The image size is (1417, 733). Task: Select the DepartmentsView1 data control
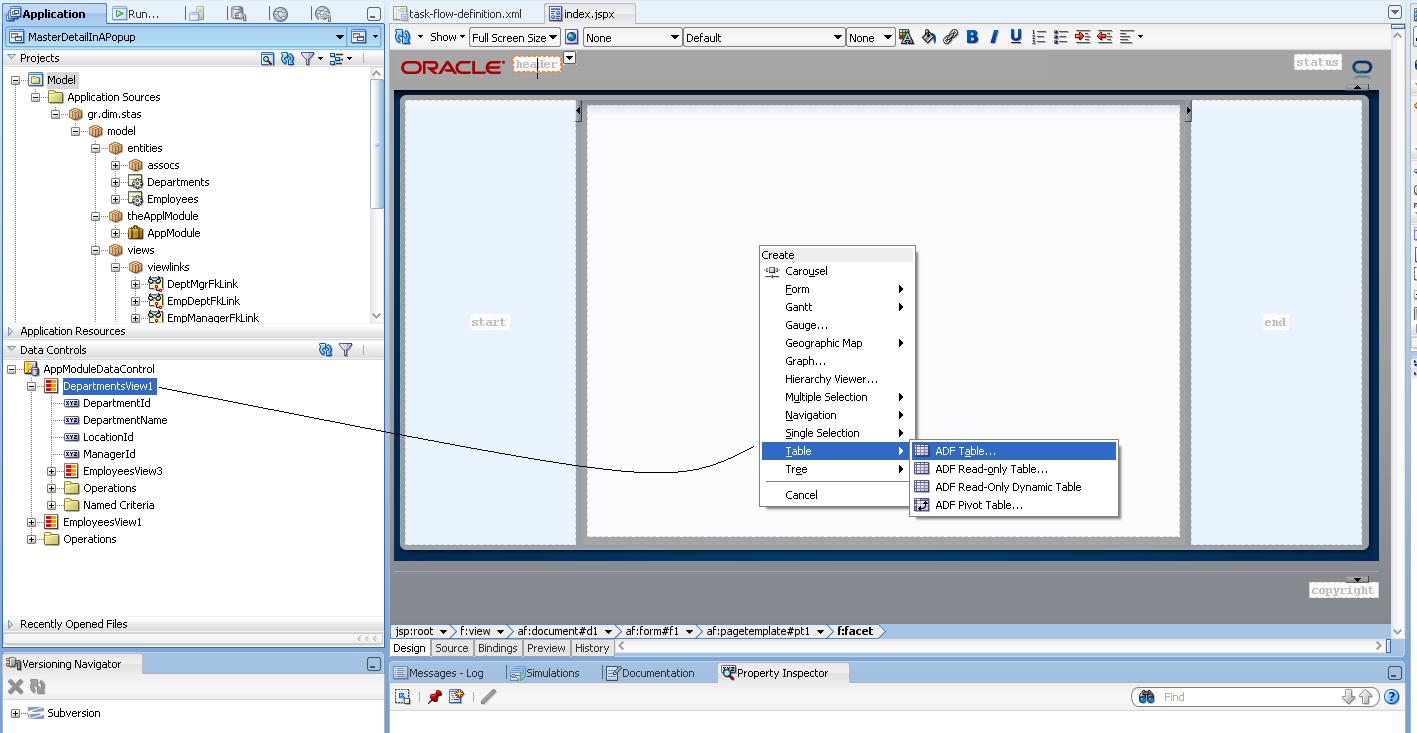click(x=109, y=385)
